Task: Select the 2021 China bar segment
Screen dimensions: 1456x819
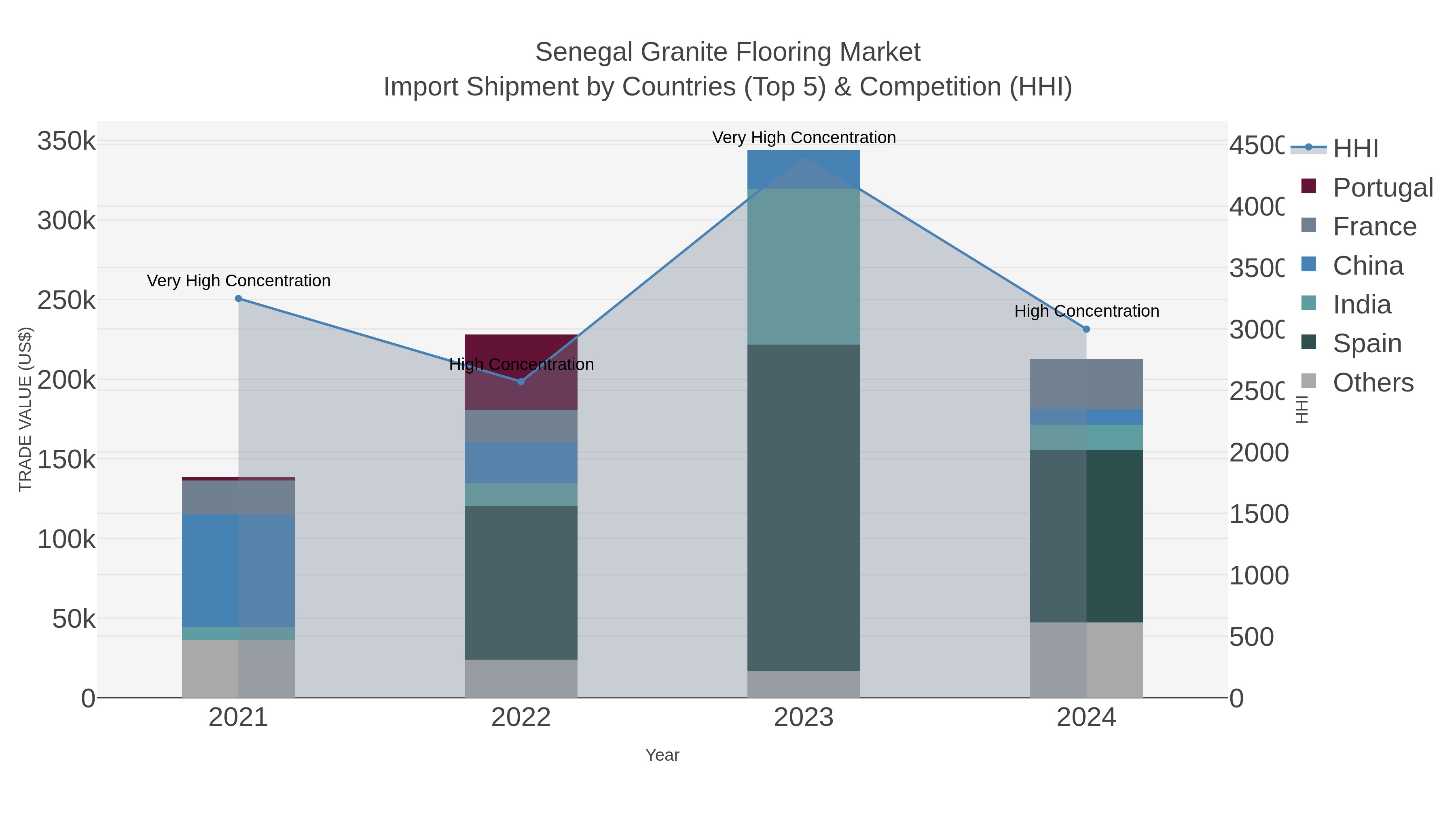Action: tap(239, 570)
